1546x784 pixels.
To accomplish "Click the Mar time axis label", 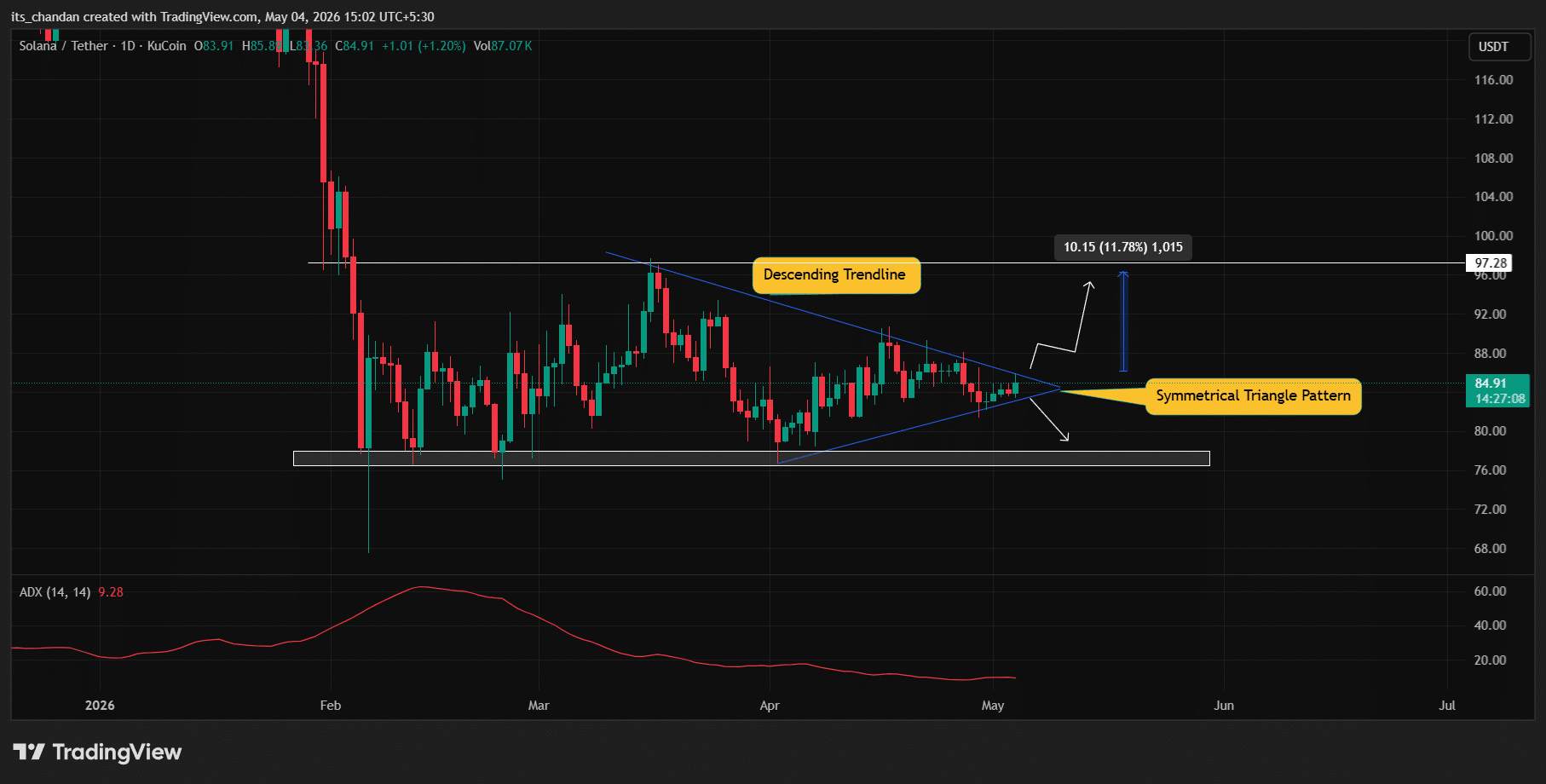I will pos(539,706).
